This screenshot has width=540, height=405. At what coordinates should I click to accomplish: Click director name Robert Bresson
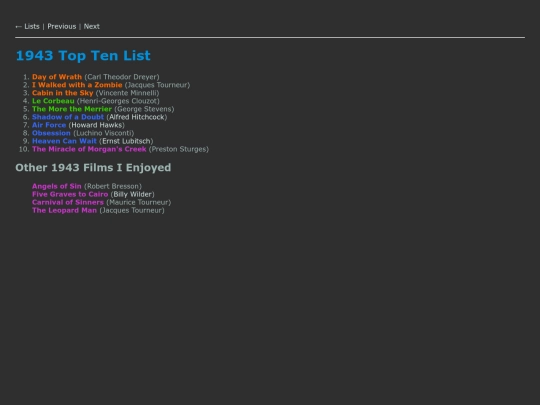[x=113, y=186]
